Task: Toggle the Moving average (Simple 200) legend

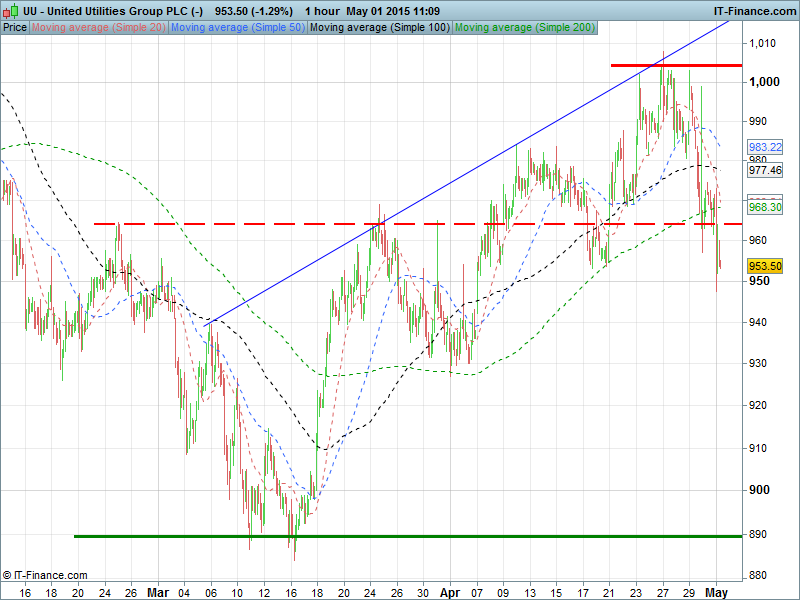Action: tap(524, 28)
